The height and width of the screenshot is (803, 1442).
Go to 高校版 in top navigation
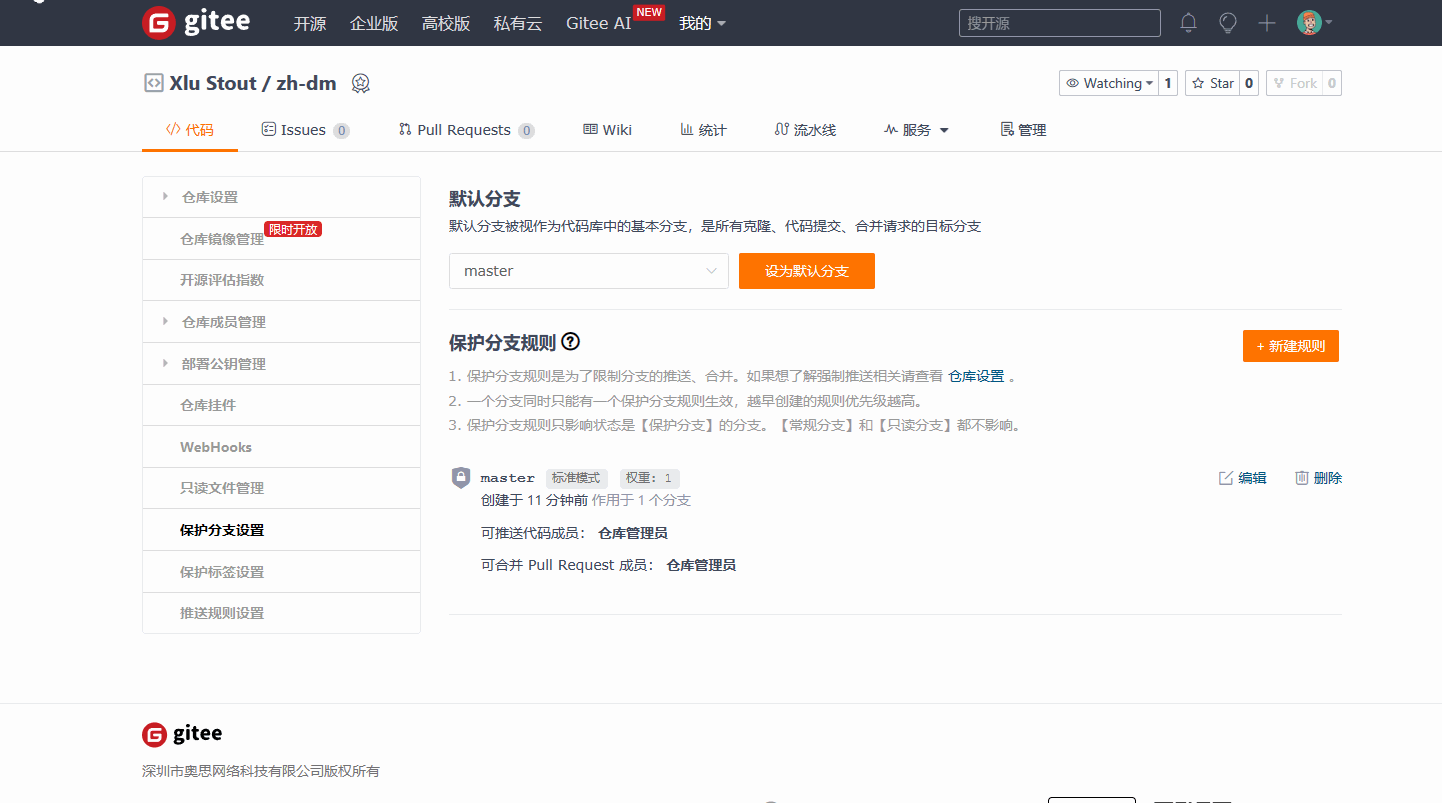[446, 23]
